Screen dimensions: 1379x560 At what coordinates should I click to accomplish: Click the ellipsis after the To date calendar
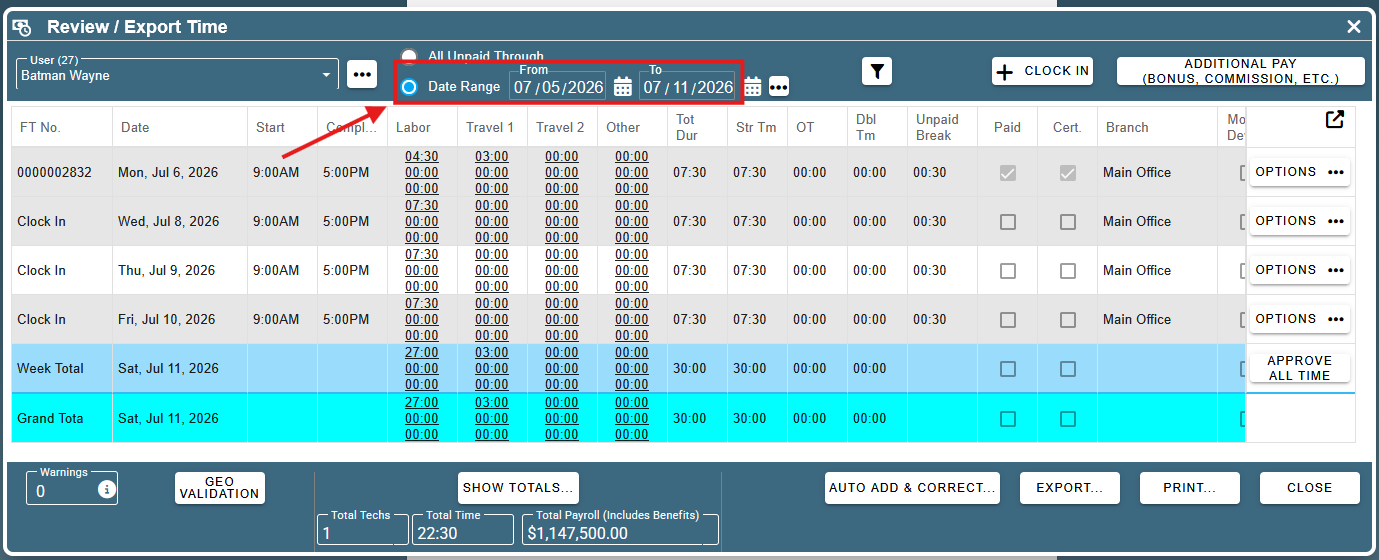(x=779, y=87)
